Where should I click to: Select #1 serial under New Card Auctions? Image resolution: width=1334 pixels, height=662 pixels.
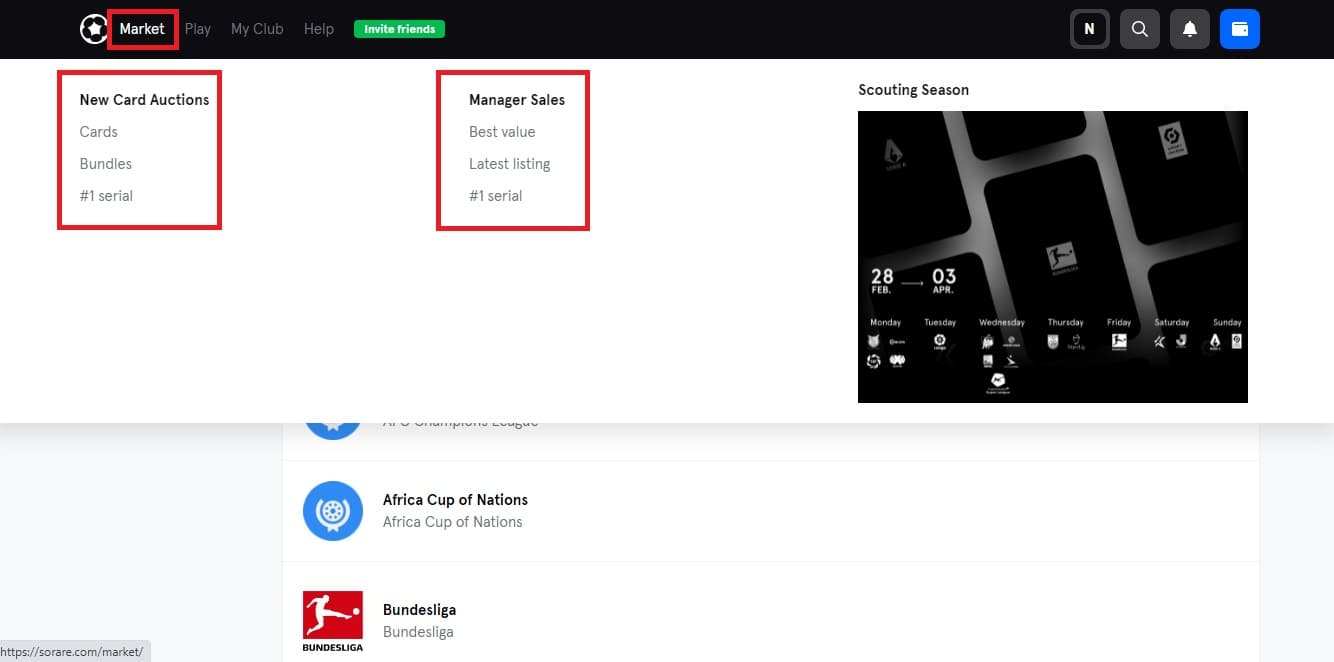pos(106,196)
